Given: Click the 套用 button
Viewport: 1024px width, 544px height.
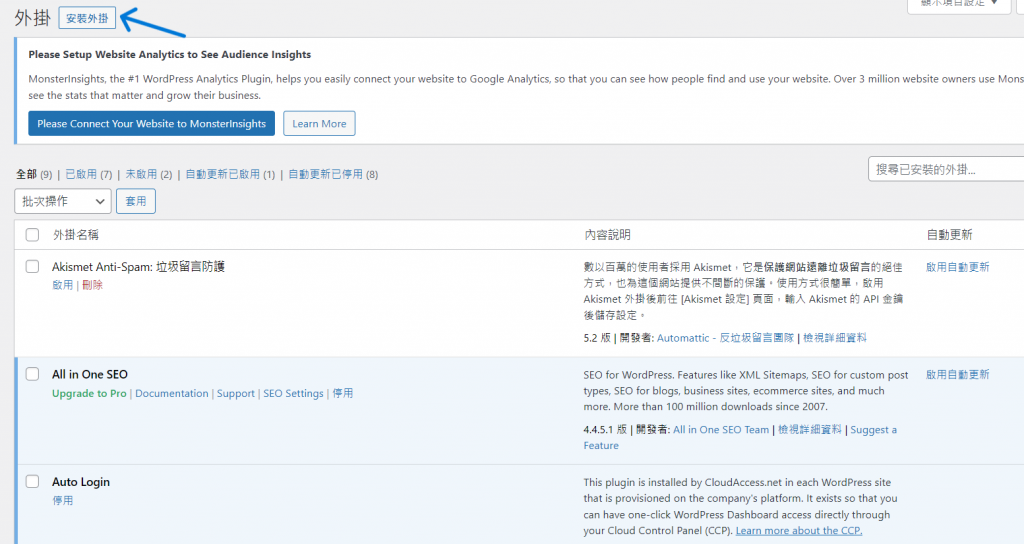Looking at the screenshot, I should [x=136, y=201].
